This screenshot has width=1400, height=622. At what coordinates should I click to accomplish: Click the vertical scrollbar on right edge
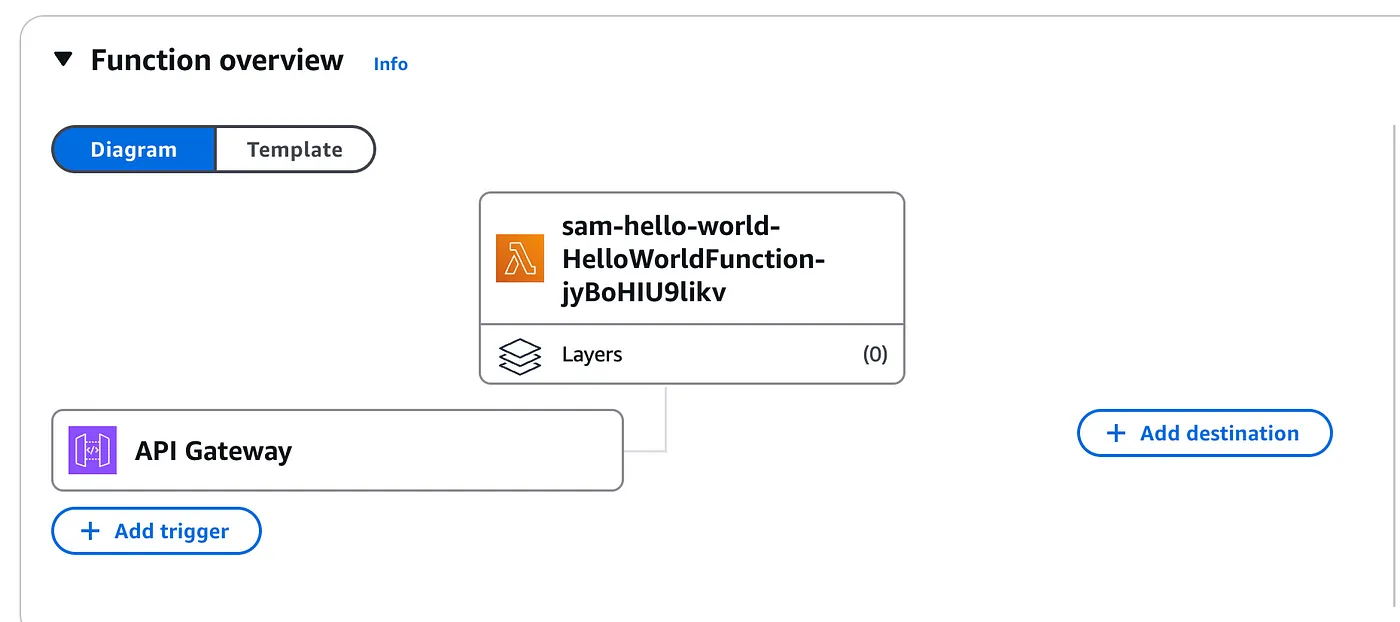[1394, 370]
